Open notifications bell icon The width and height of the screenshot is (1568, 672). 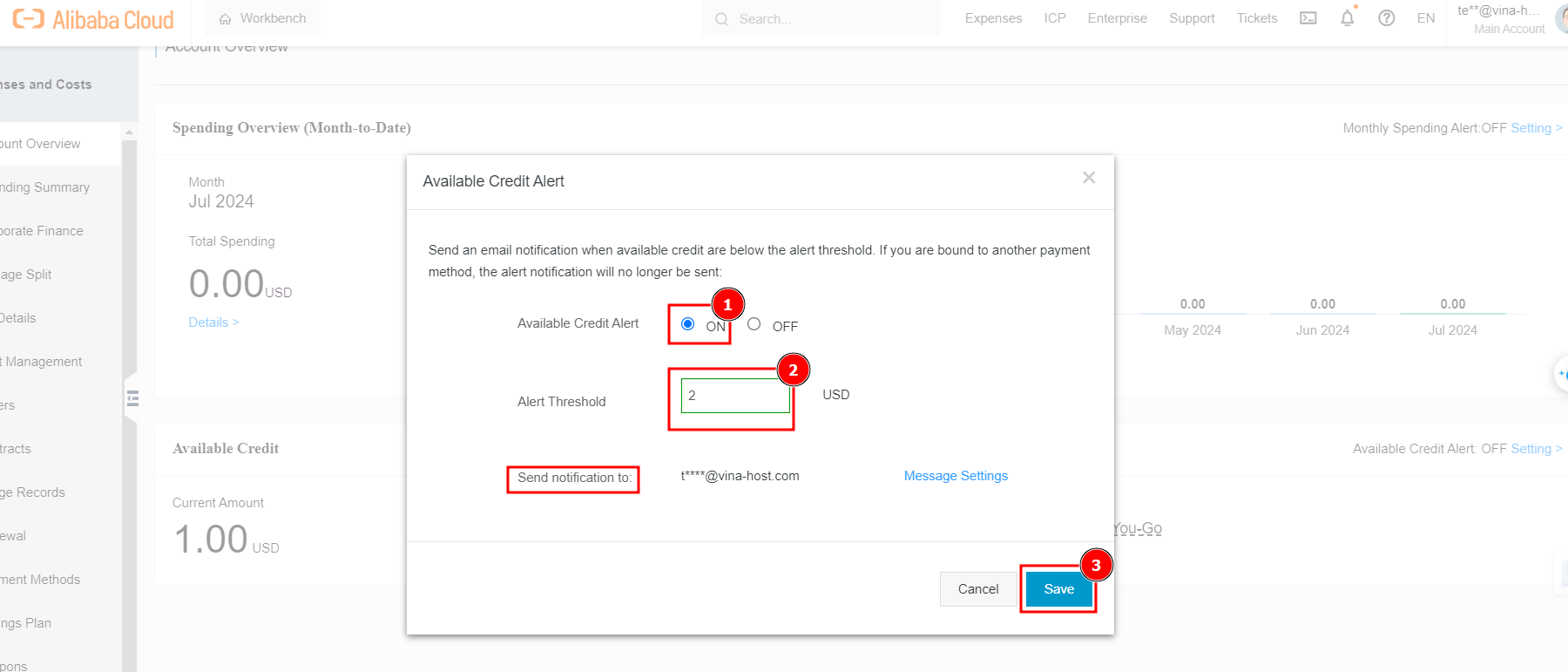1347,18
